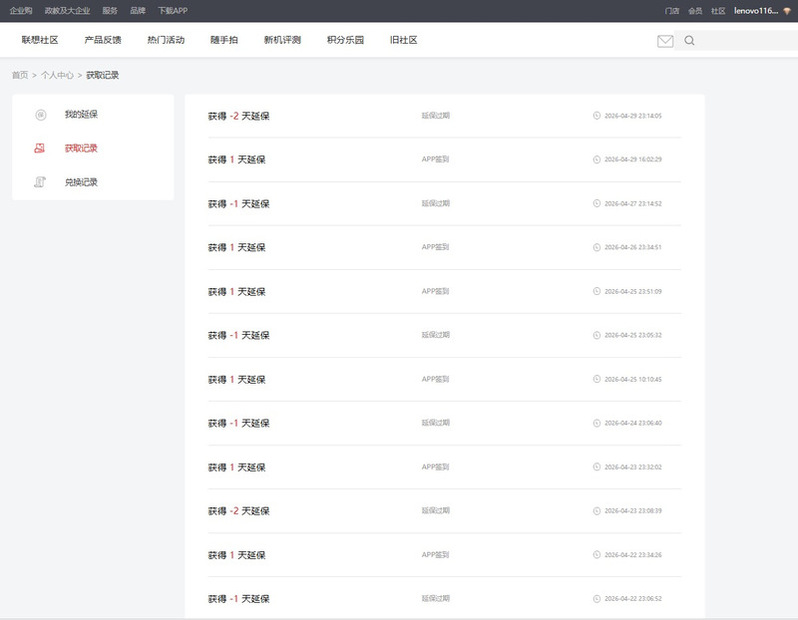
Task: Select the 我的延保 sidebar entry
Action: 81,115
